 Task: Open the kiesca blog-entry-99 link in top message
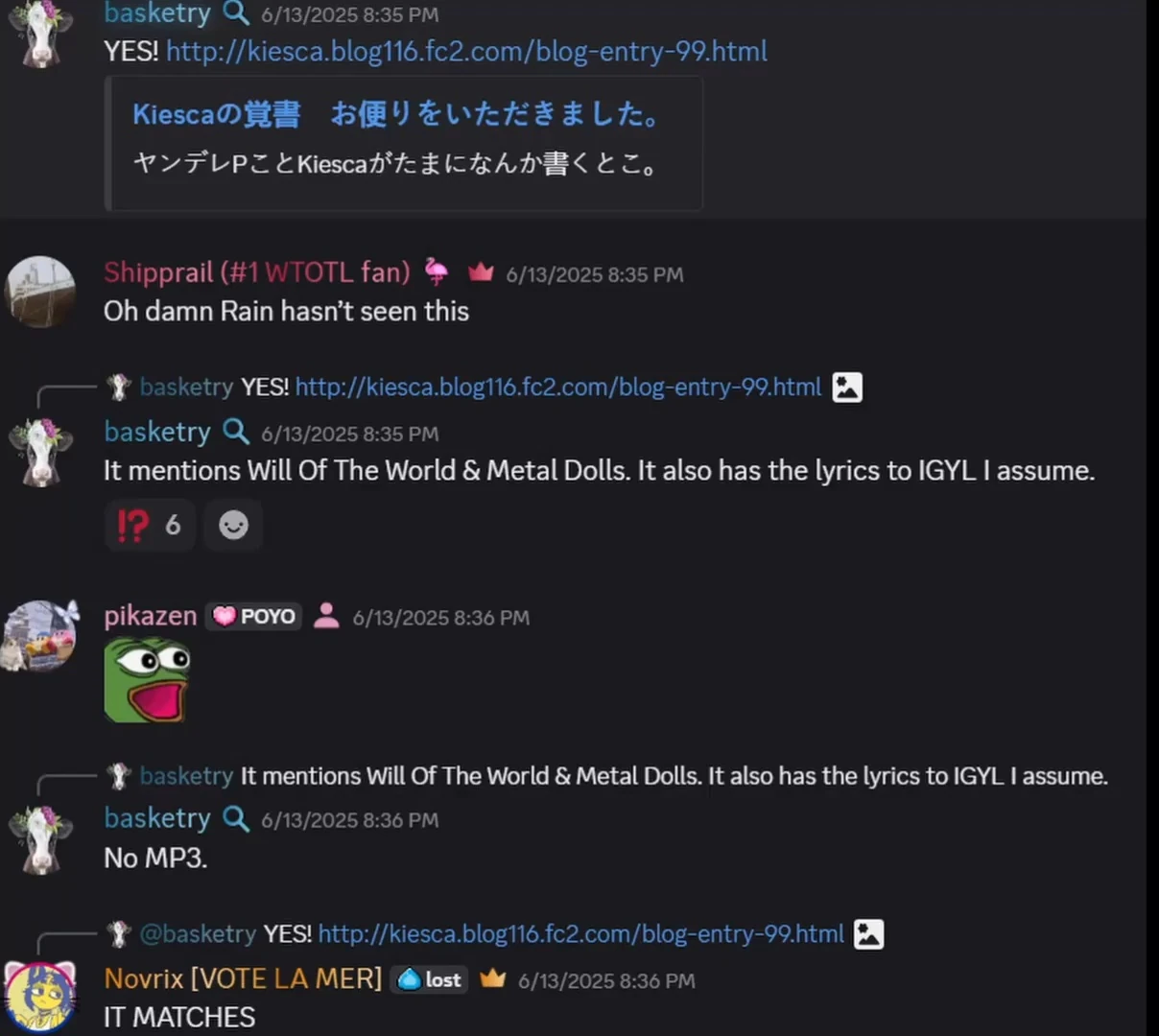click(x=466, y=51)
